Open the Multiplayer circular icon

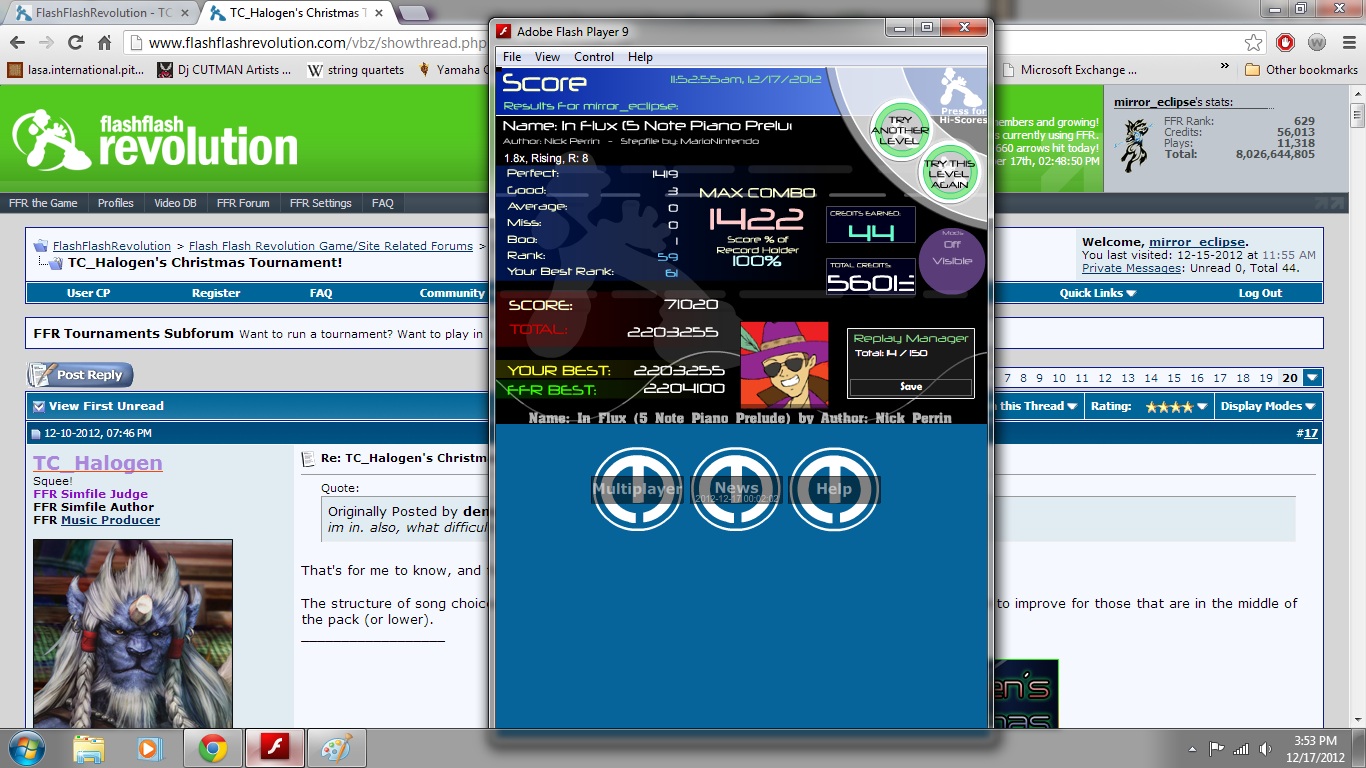(x=637, y=489)
